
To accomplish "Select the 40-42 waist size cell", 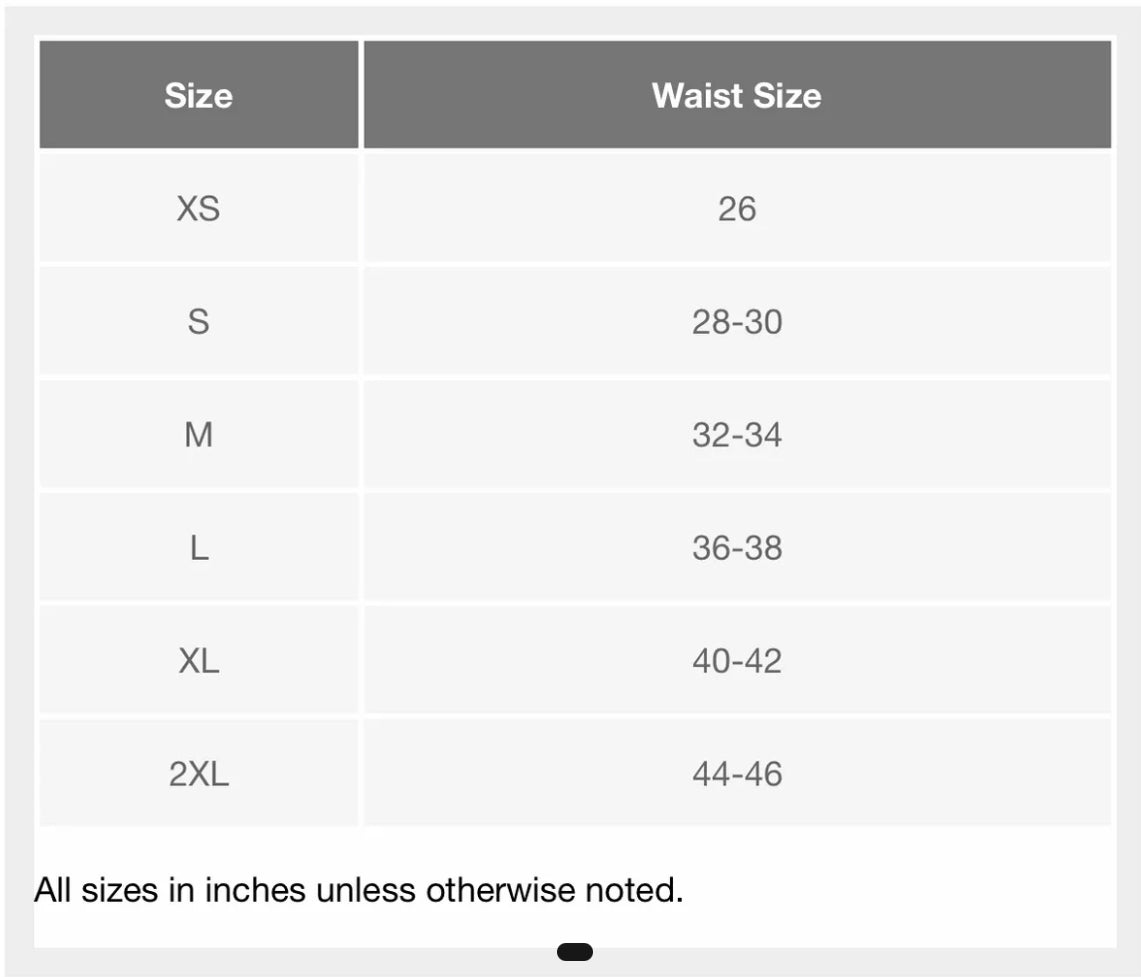I will 736,661.
